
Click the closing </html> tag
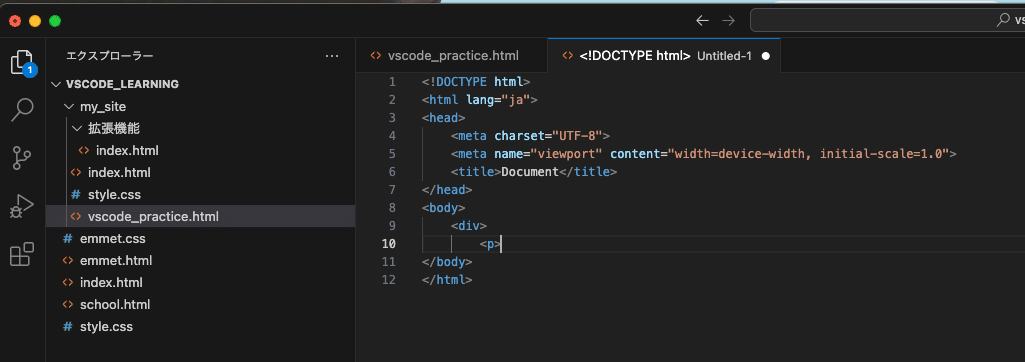click(x=447, y=280)
